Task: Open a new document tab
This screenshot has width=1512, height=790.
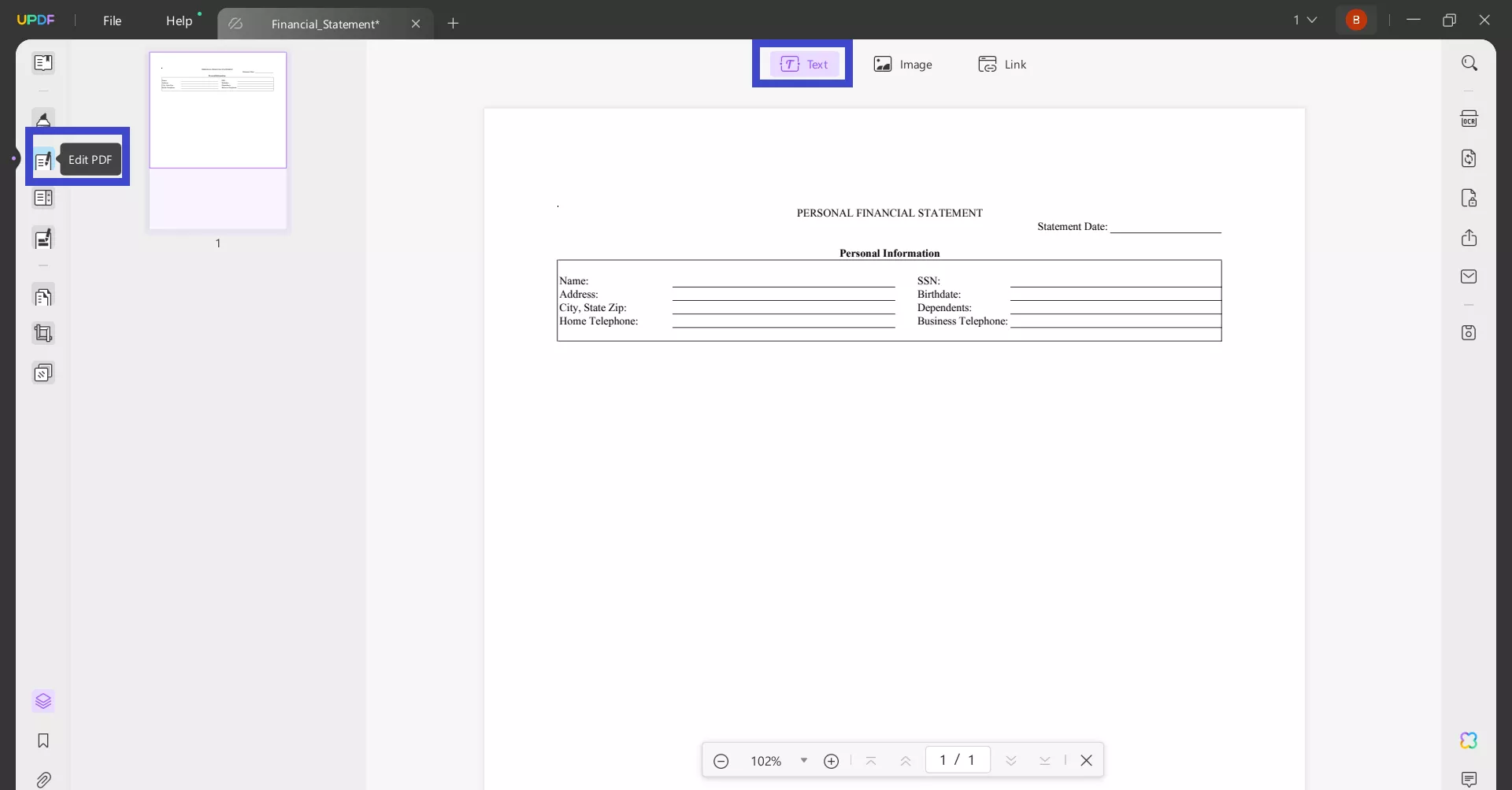Action: click(454, 24)
